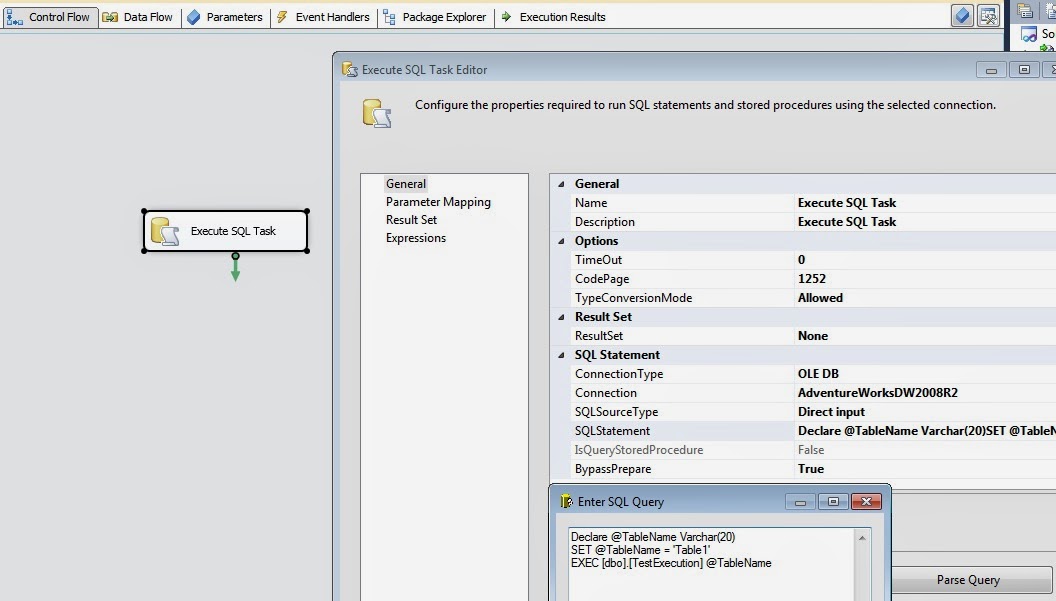Minimize the Execute SQL Task Editor window
Image resolution: width=1056 pixels, height=601 pixels.
(x=991, y=69)
